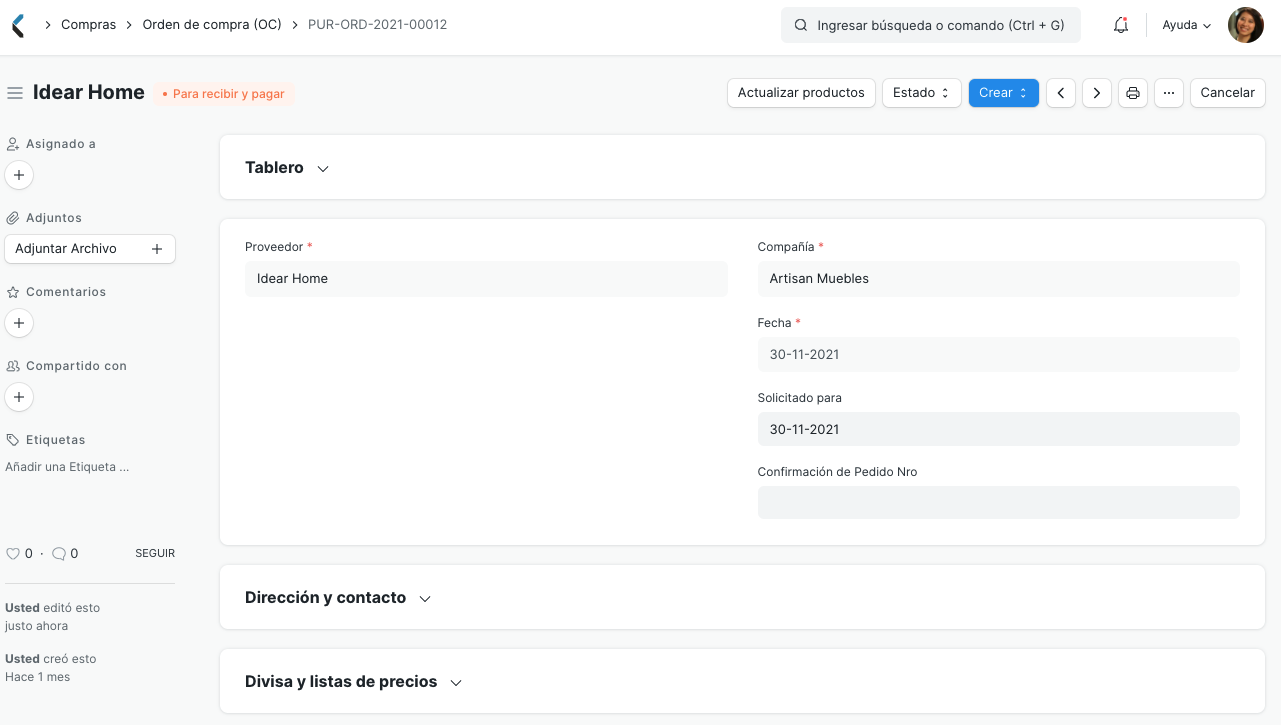Go to next document arrow
Image resolution: width=1281 pixels, height=725 pixels.
click(x=1097, y=93)
